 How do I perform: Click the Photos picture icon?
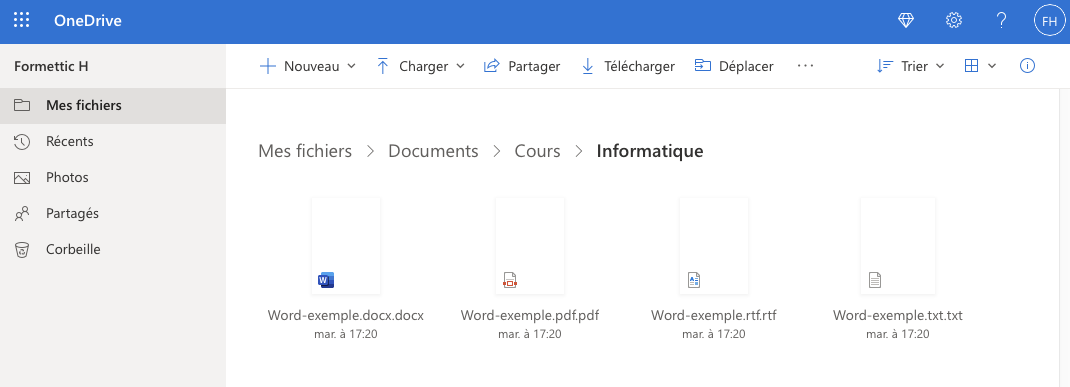(23, 177)
